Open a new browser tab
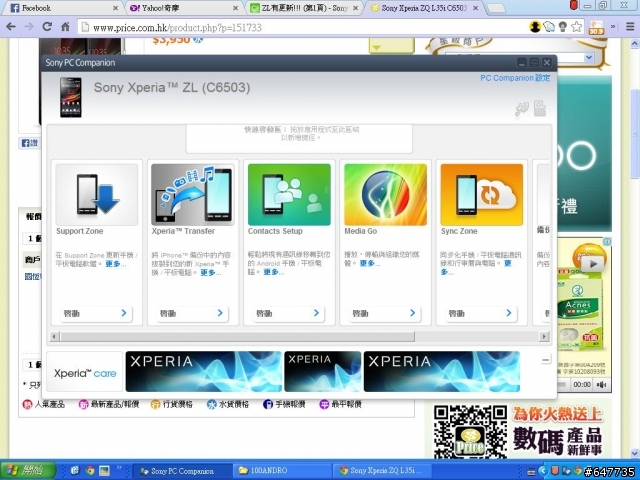The image size is (640, 480). click(496, 9)
